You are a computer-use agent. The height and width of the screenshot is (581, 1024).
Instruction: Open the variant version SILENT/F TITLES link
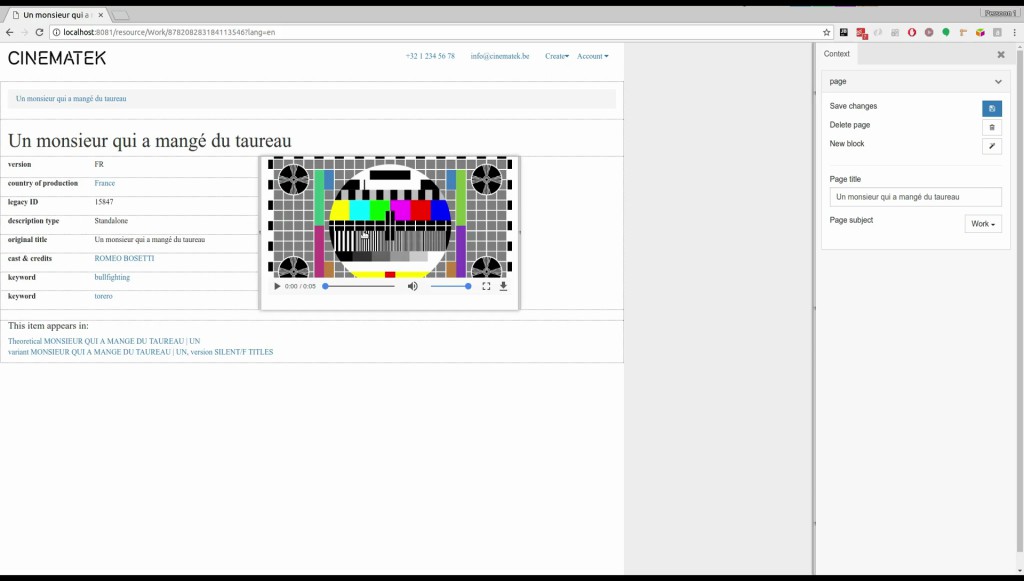tap(140, 352)
